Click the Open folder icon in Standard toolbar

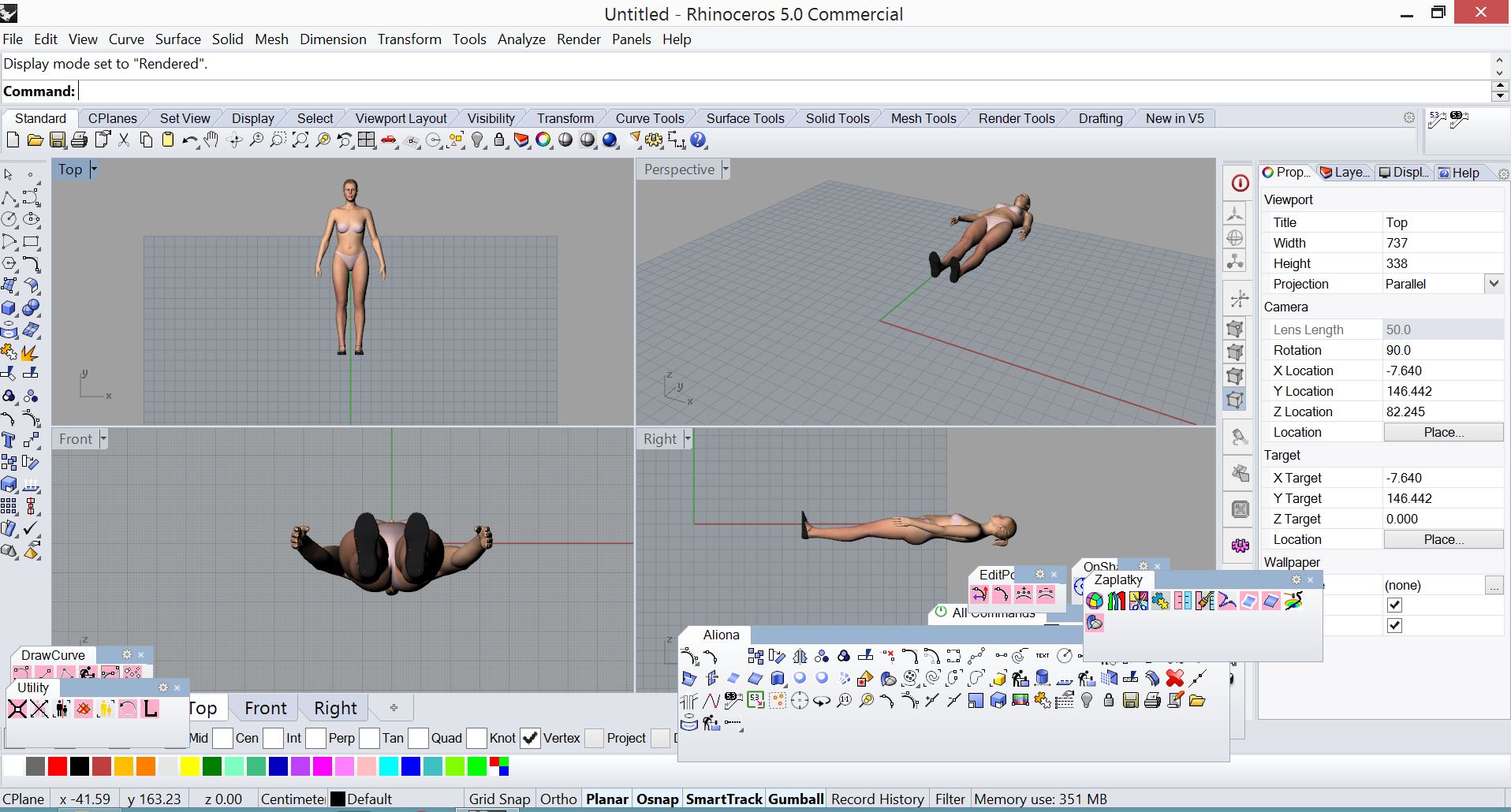tap(35, 140)
